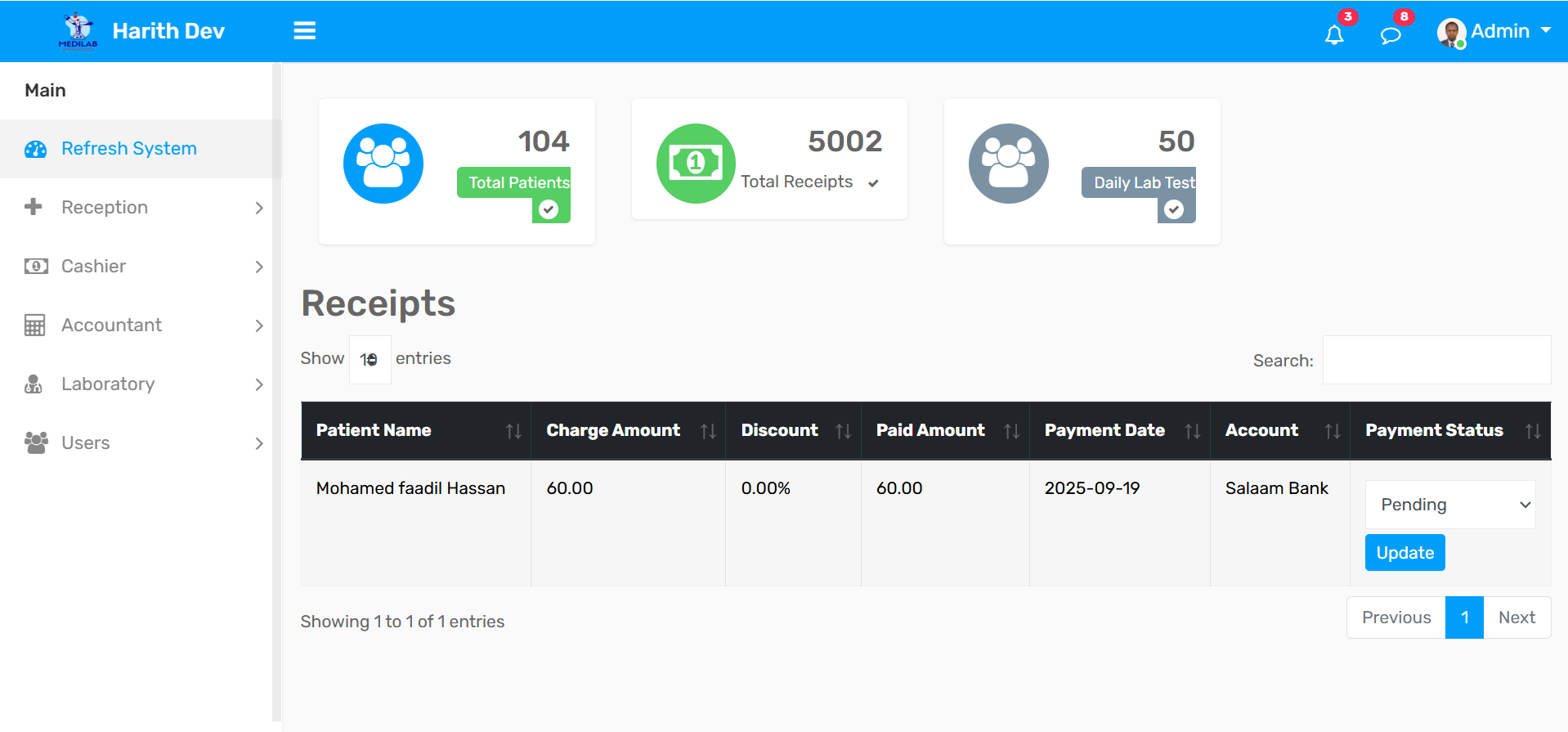Click the gray Daily Lab Test icon
The width and height of the screenshot is (1568, 732).
coord(1008,164)
